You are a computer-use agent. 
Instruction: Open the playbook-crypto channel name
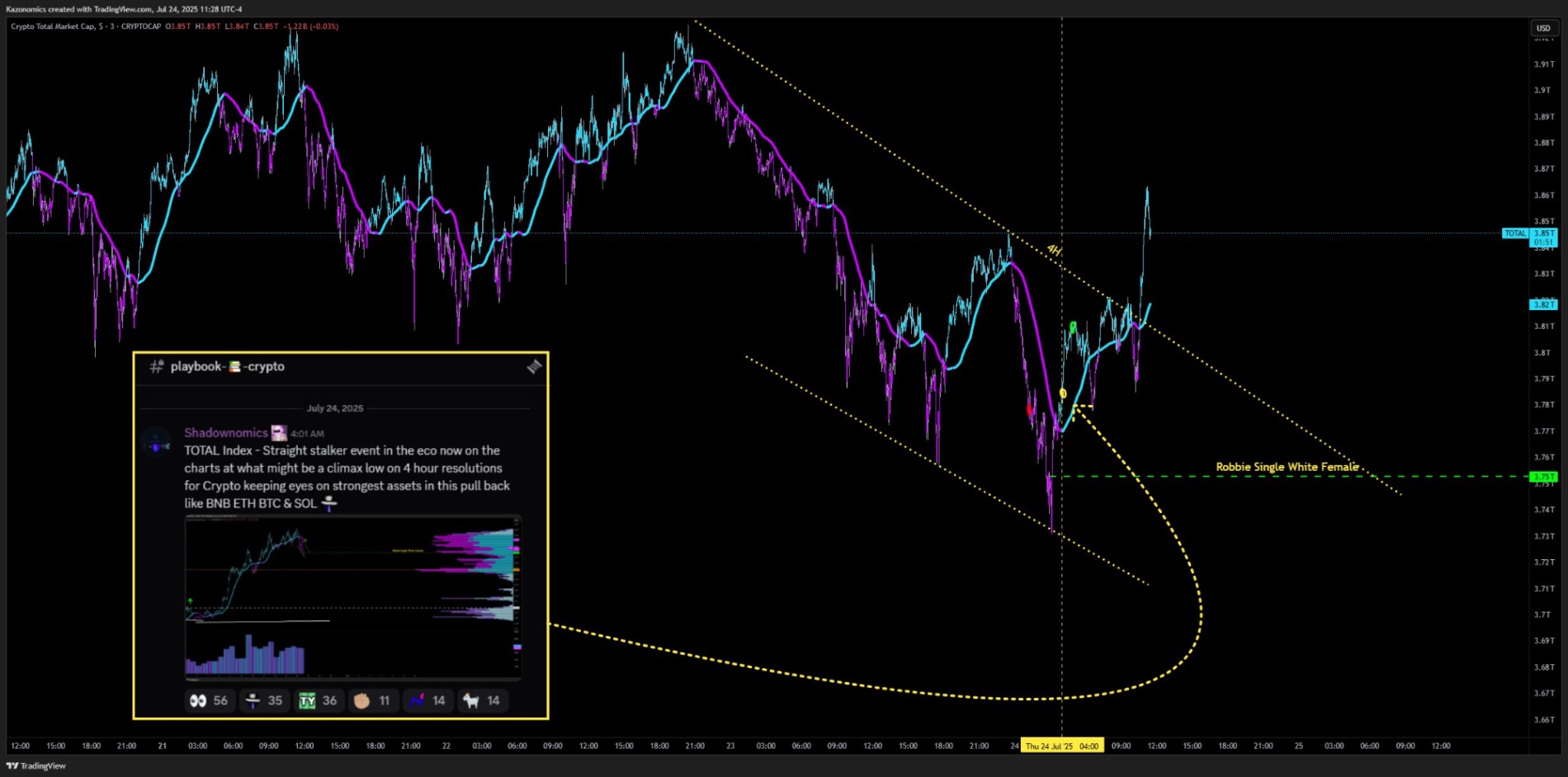tap(227, 366)
